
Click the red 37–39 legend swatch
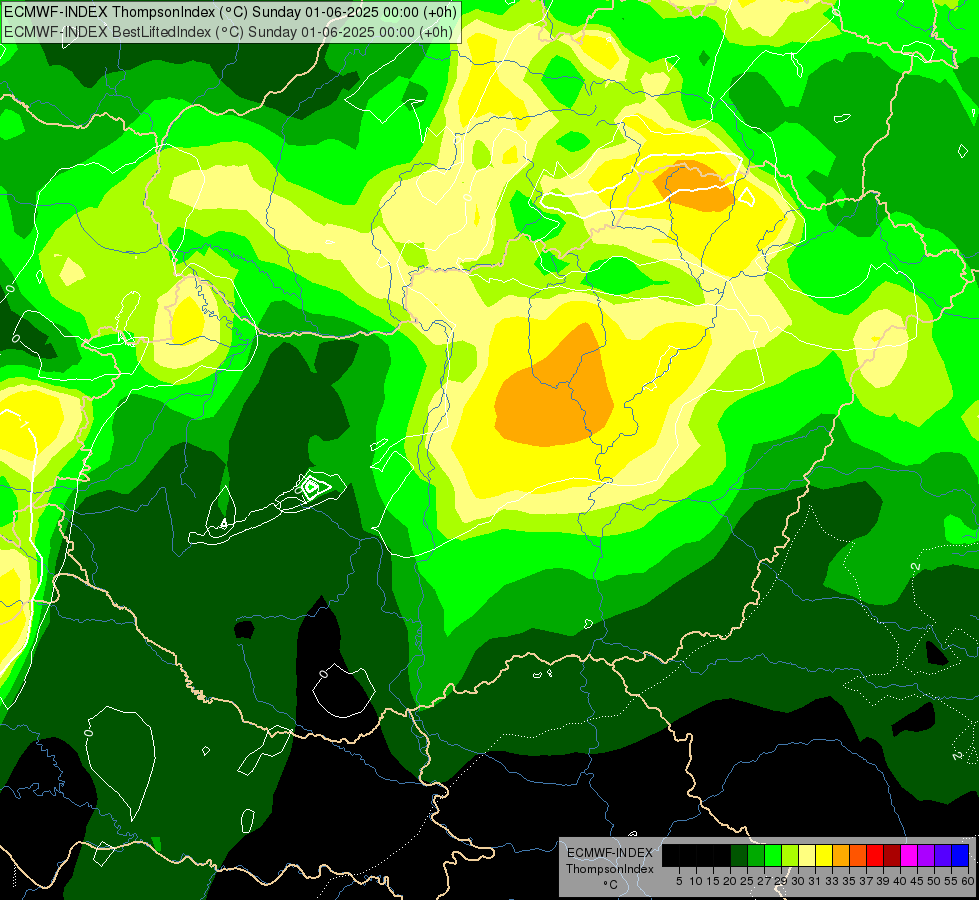tap(875, 855)
